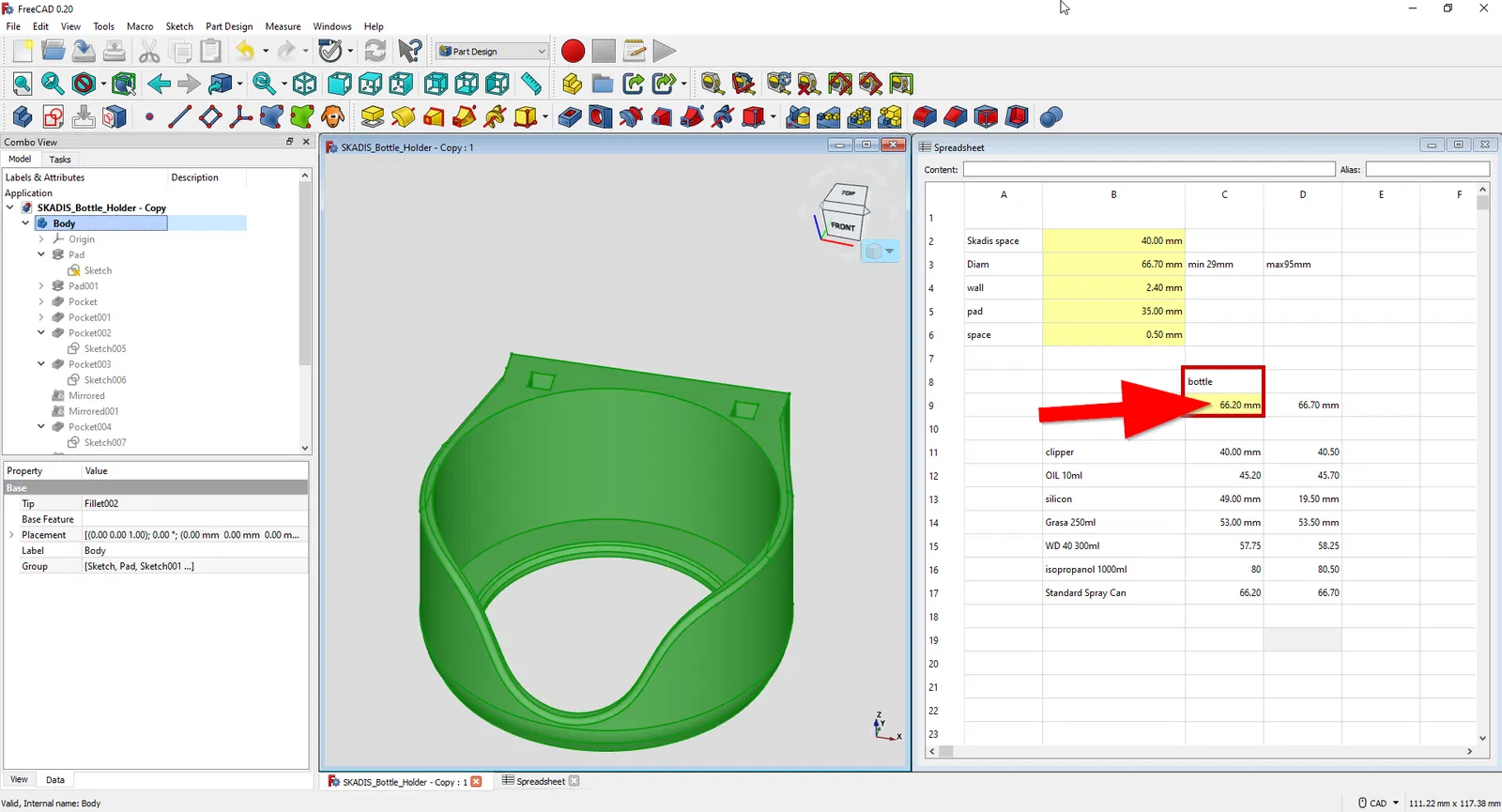This screenshot has width=1502, height=812.
Task: Open the Measure menu
Action: pos(283,26)
